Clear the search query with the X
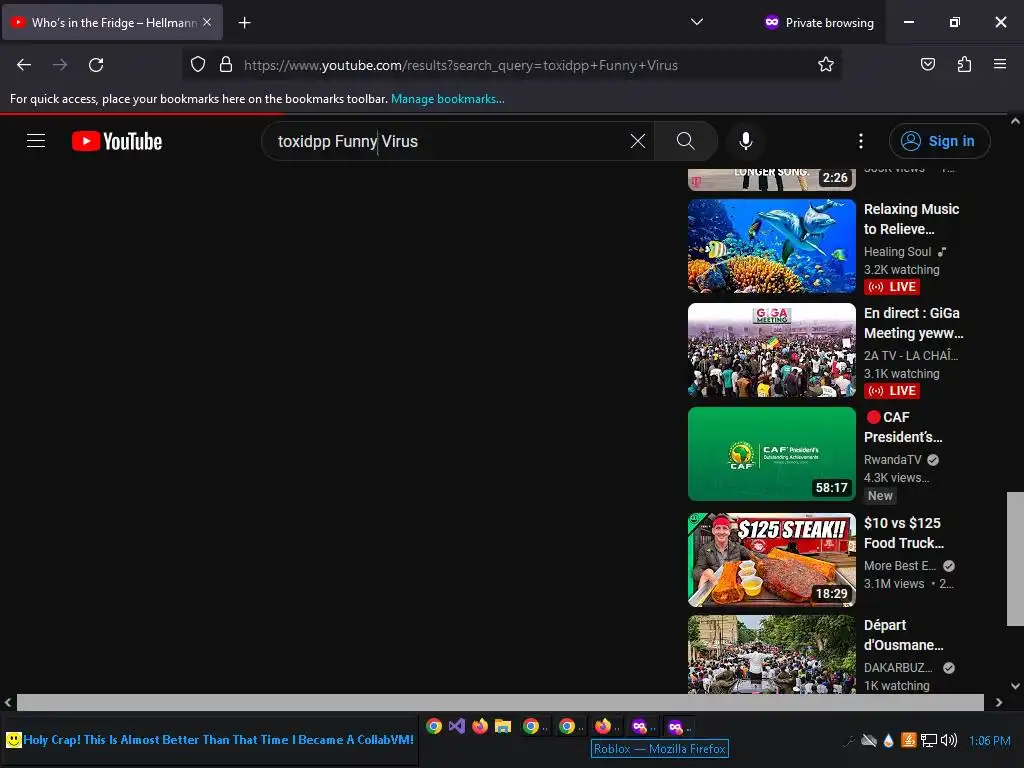 [x=638, y=141]
